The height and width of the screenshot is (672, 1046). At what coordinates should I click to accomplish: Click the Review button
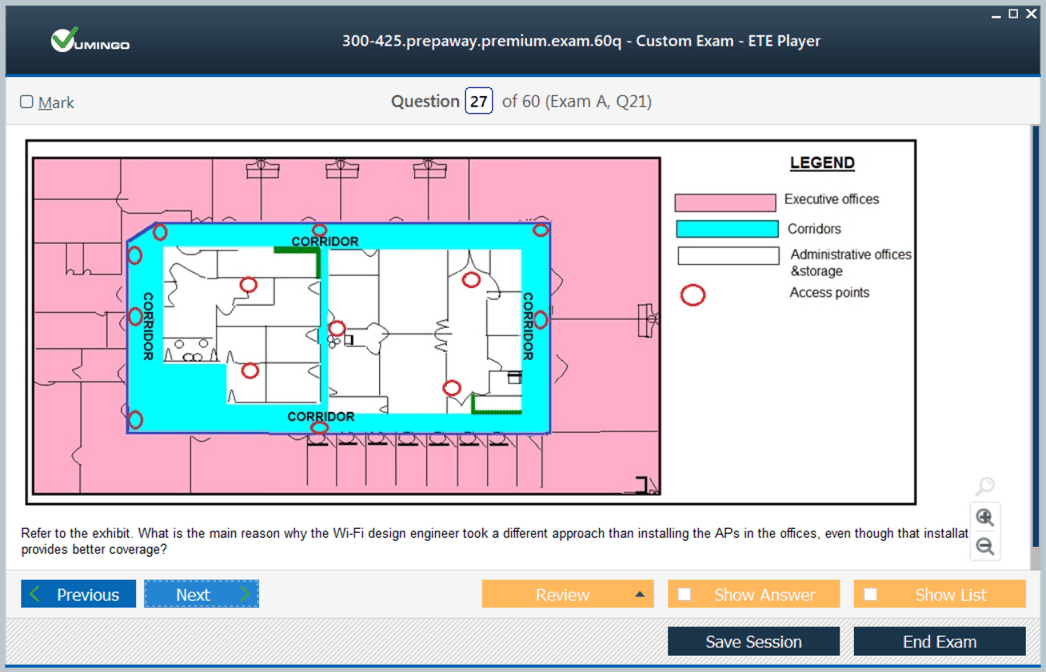pos(568,594)
